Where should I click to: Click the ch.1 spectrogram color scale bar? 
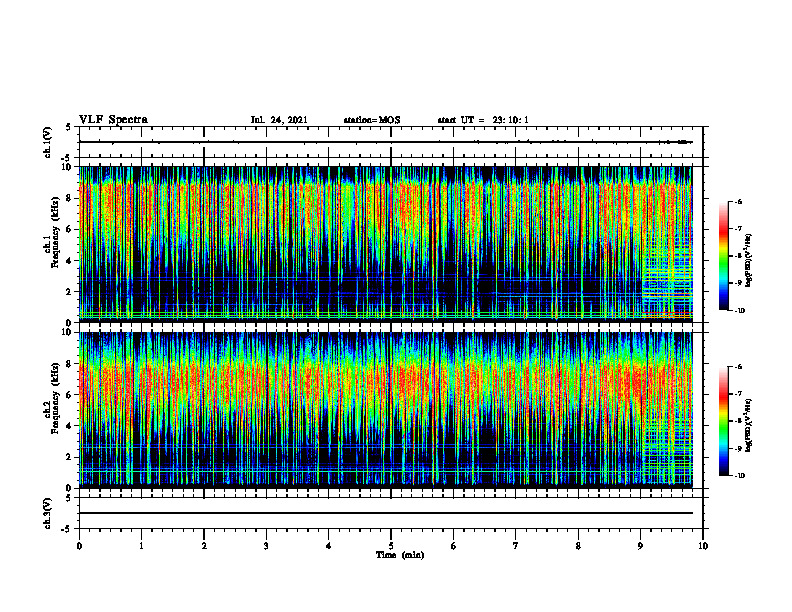tap(723, 256)
